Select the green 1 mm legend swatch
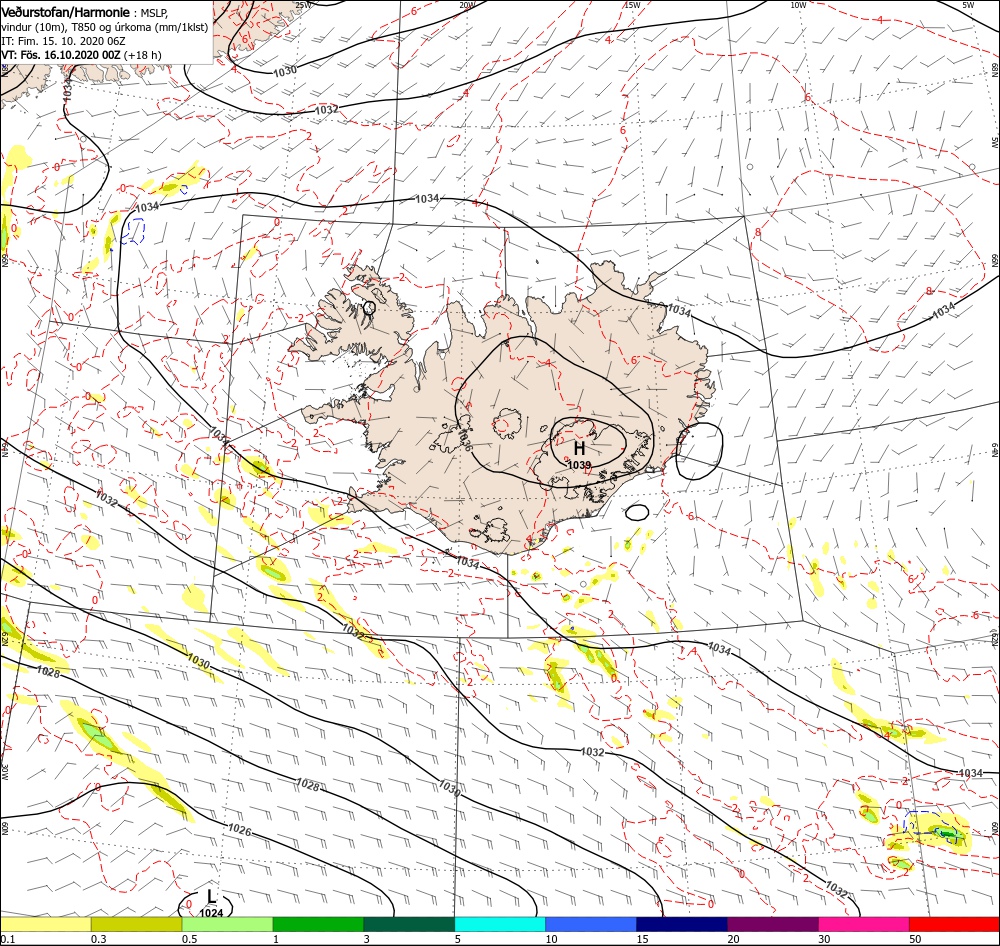This screenshot has width=1000, height=946. pyautogui.click(x=318, y=924)
